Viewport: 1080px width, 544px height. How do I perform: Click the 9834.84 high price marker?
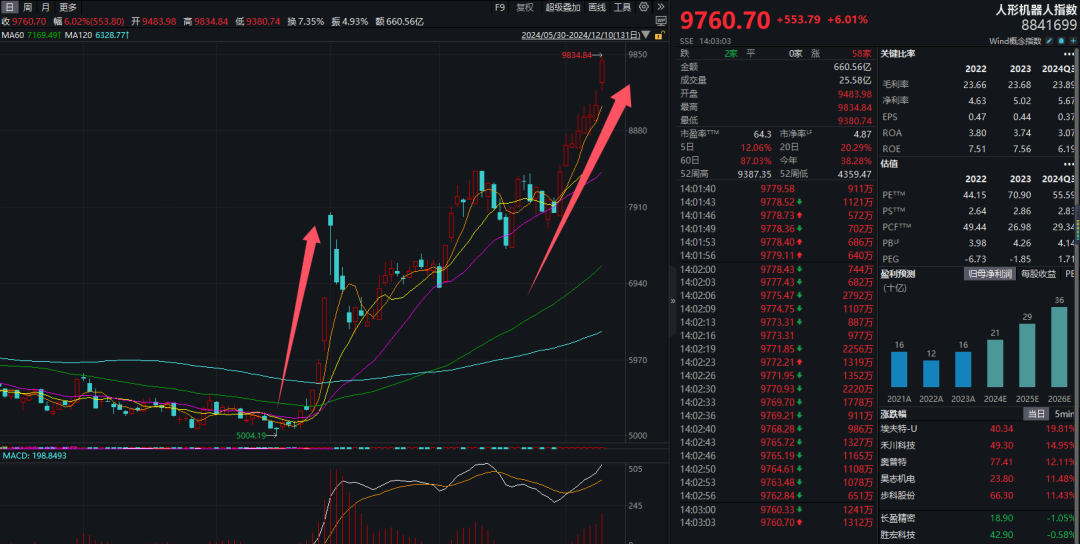577,55
